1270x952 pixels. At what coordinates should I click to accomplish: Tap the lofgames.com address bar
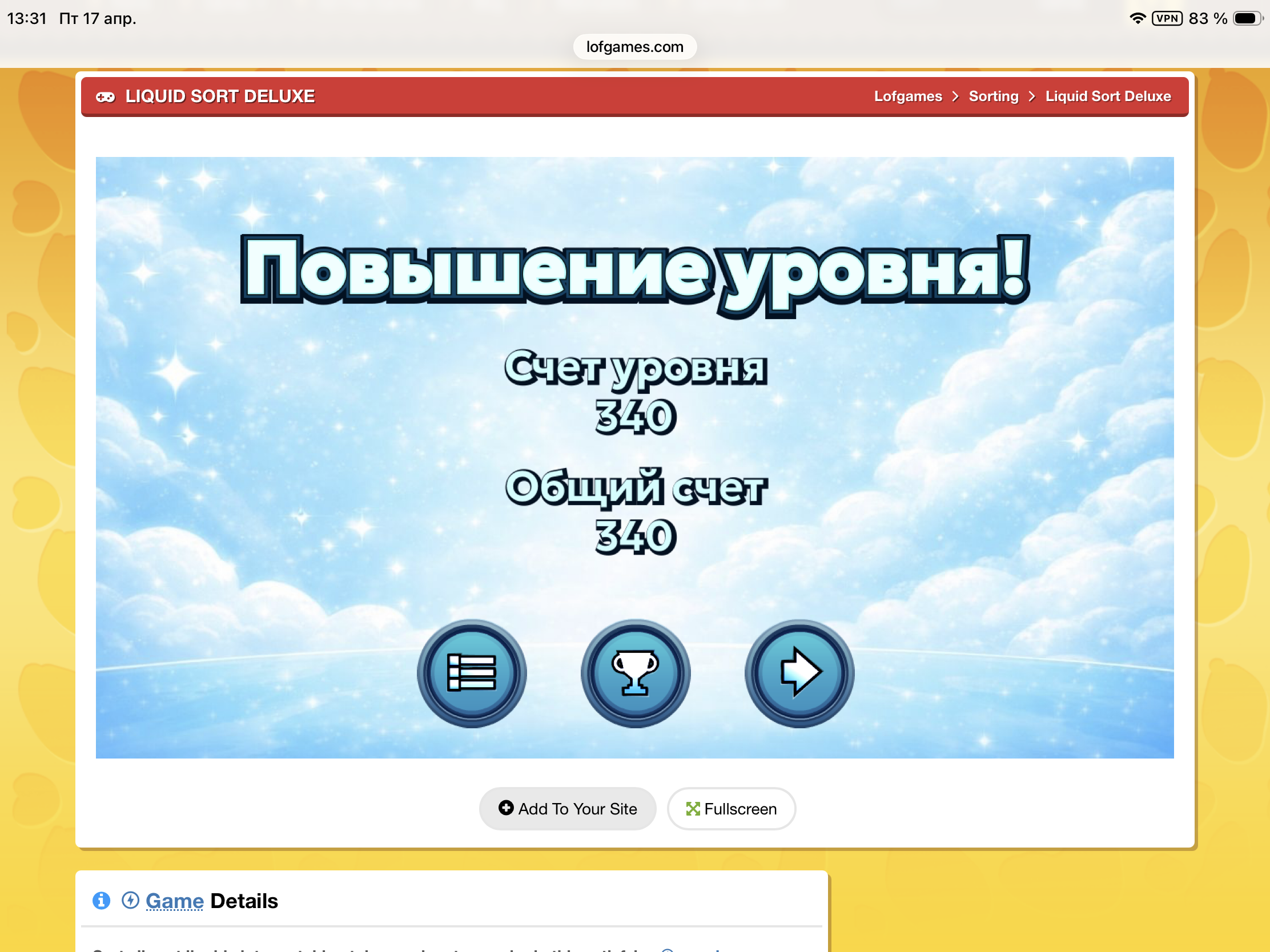coord(634,46)
